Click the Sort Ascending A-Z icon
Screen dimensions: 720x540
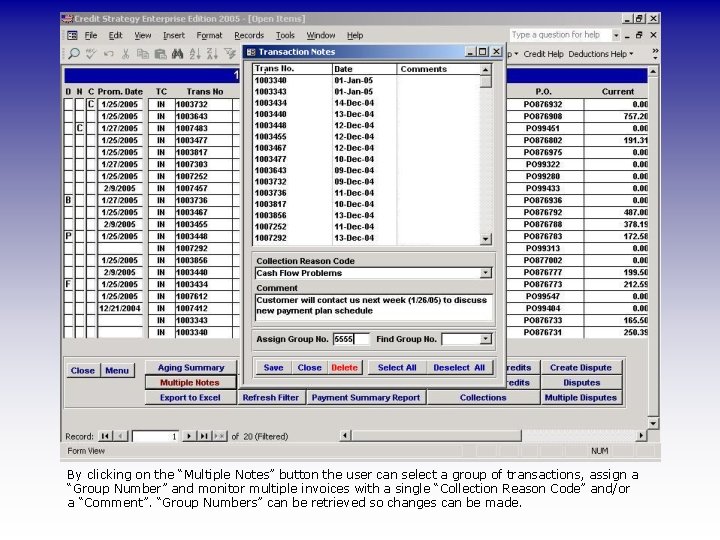click(195, 54)
